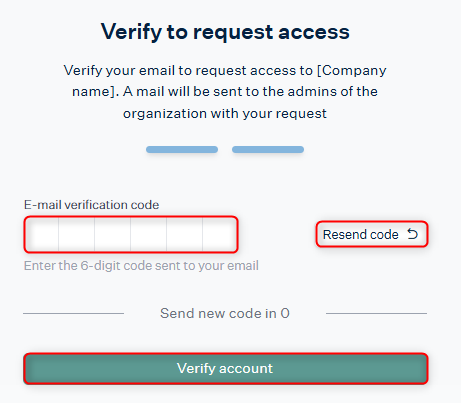Click the 'organization with your request' text line
Screen dimensions: 461x403
[x=225, y=114]
